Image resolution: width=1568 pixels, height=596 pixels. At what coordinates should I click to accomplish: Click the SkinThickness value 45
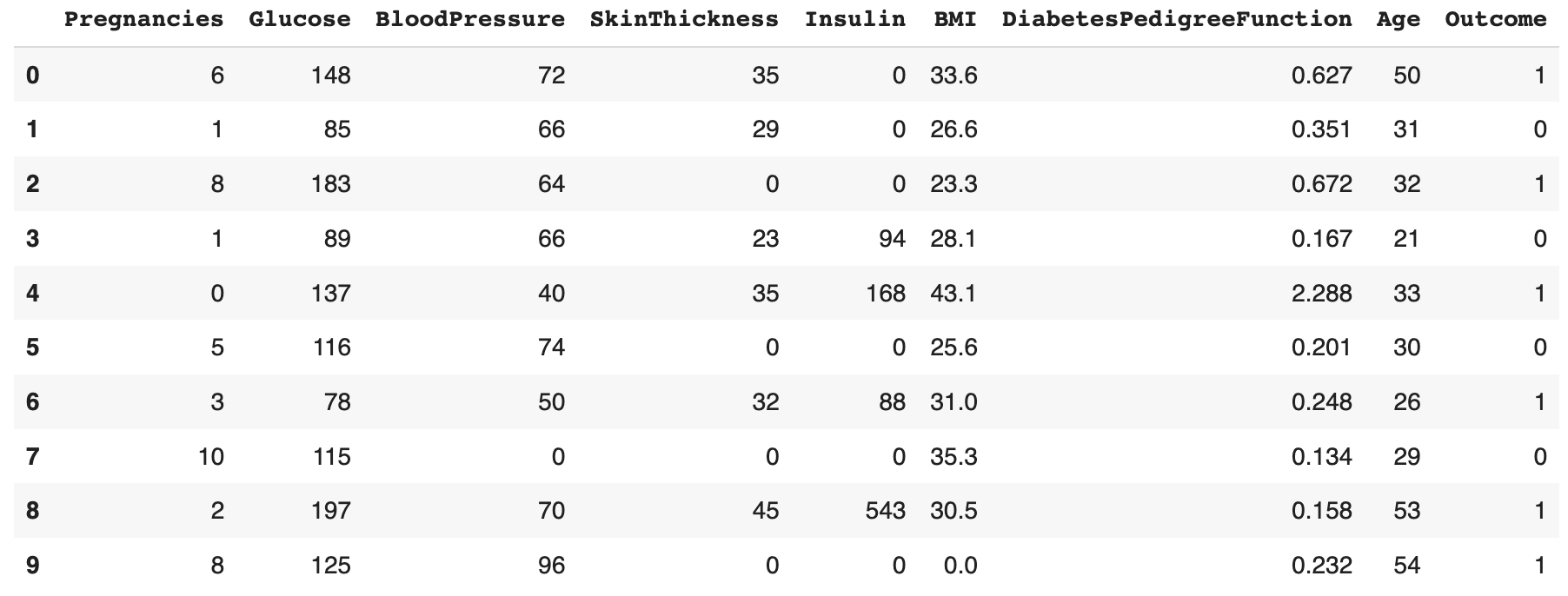765,511
